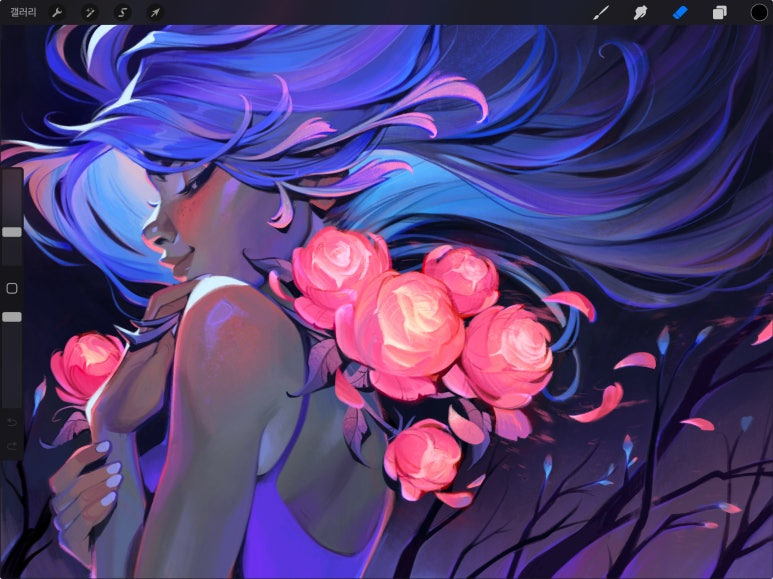773x579 pixels.
Task: Open the Layers panel
Action: [719, 12]
